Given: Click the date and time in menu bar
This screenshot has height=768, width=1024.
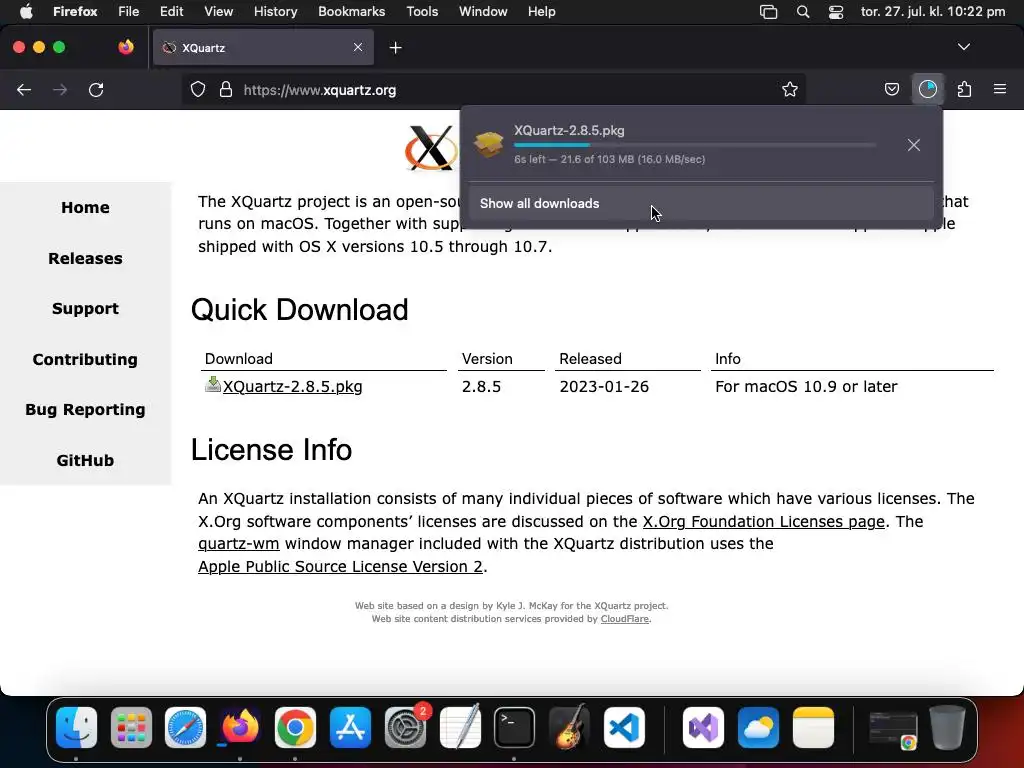Looking at the screenshot, I should pyautogui.click(x=933, y=12).
